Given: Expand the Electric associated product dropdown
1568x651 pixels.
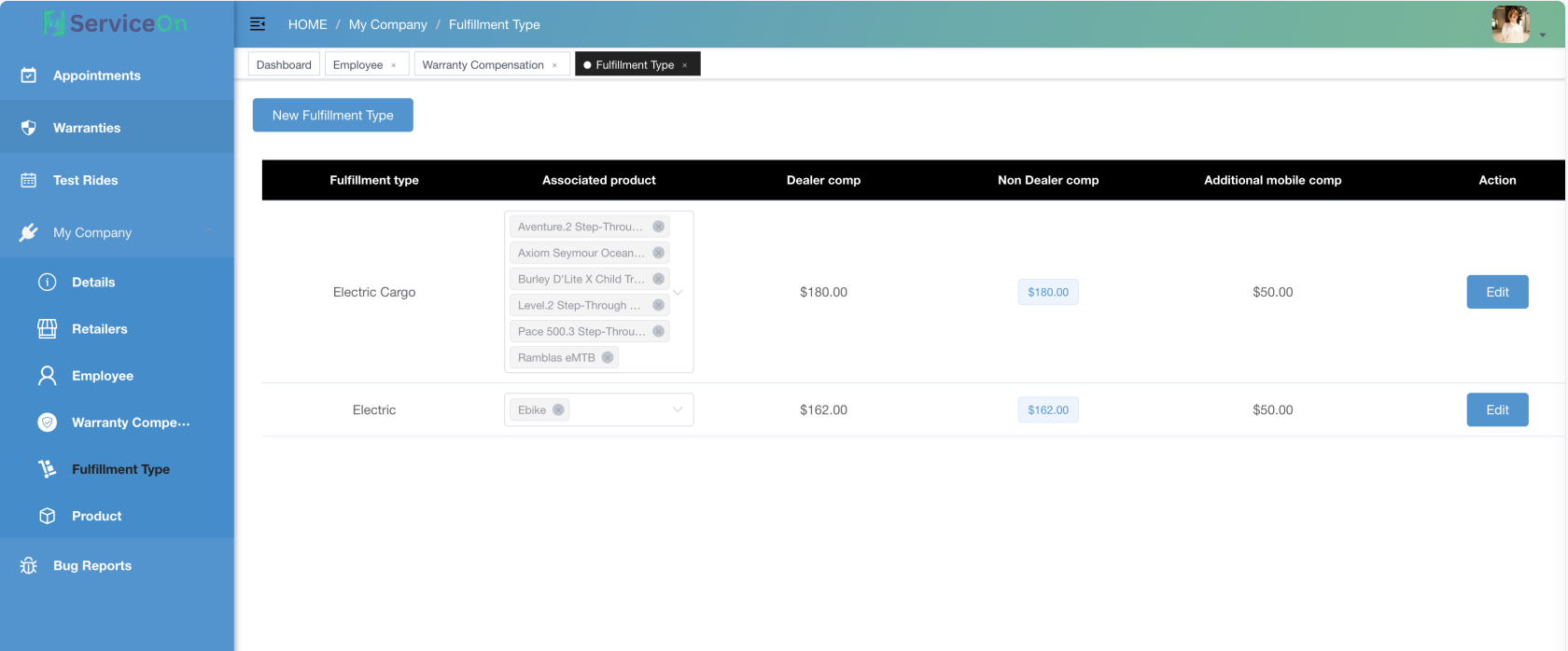Looking at the screenshot, I should point(678,409).
